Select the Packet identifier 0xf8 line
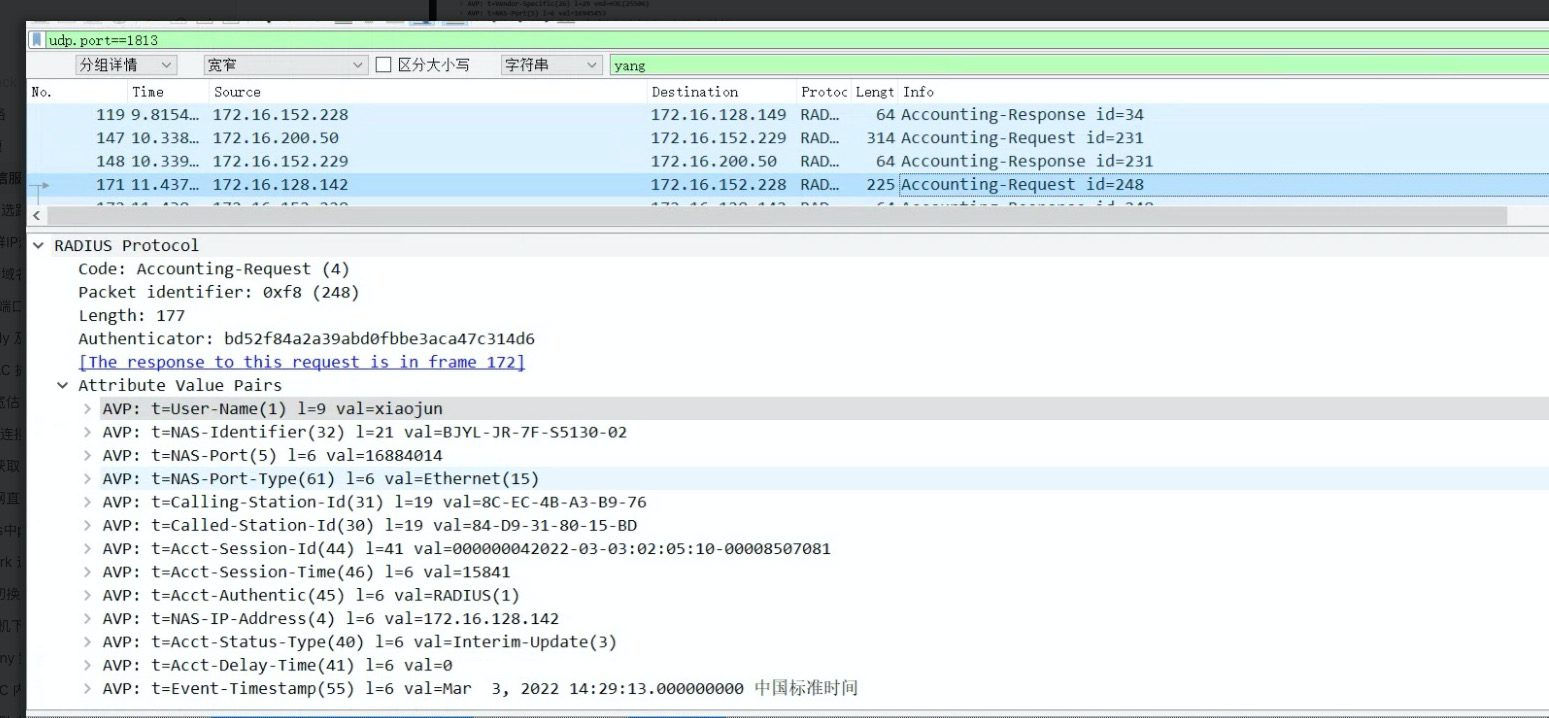 [218, 292]
